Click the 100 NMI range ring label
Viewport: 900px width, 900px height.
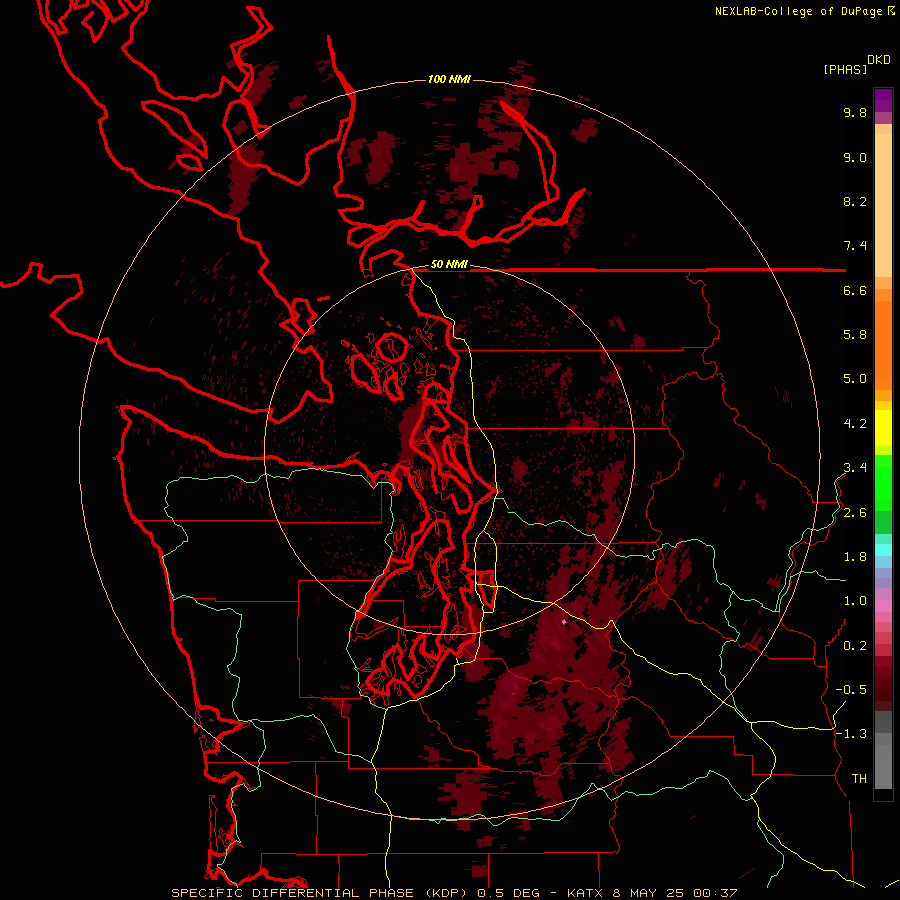pos(449,79)
